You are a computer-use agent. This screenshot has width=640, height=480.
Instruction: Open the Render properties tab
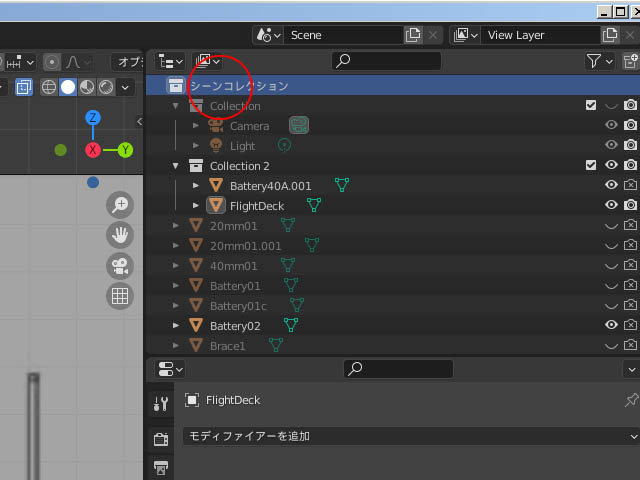pos(161,440)
